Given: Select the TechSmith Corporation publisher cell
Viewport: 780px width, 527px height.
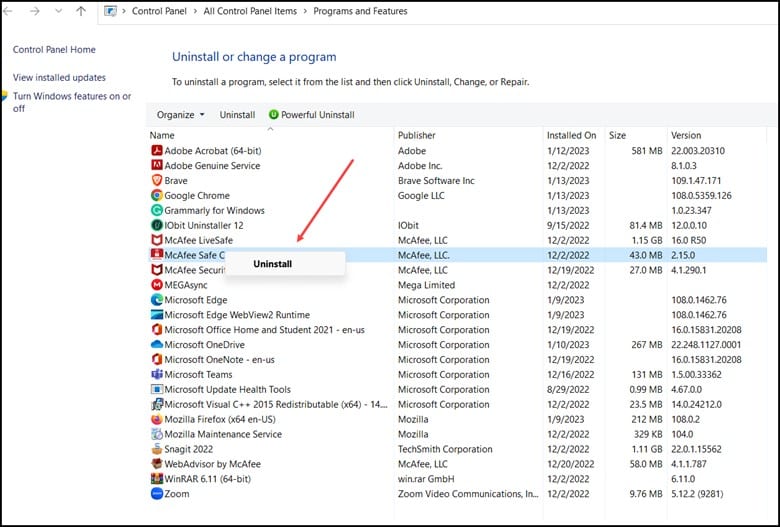Looking at the screenshot, I should click(x=445, y=449).
